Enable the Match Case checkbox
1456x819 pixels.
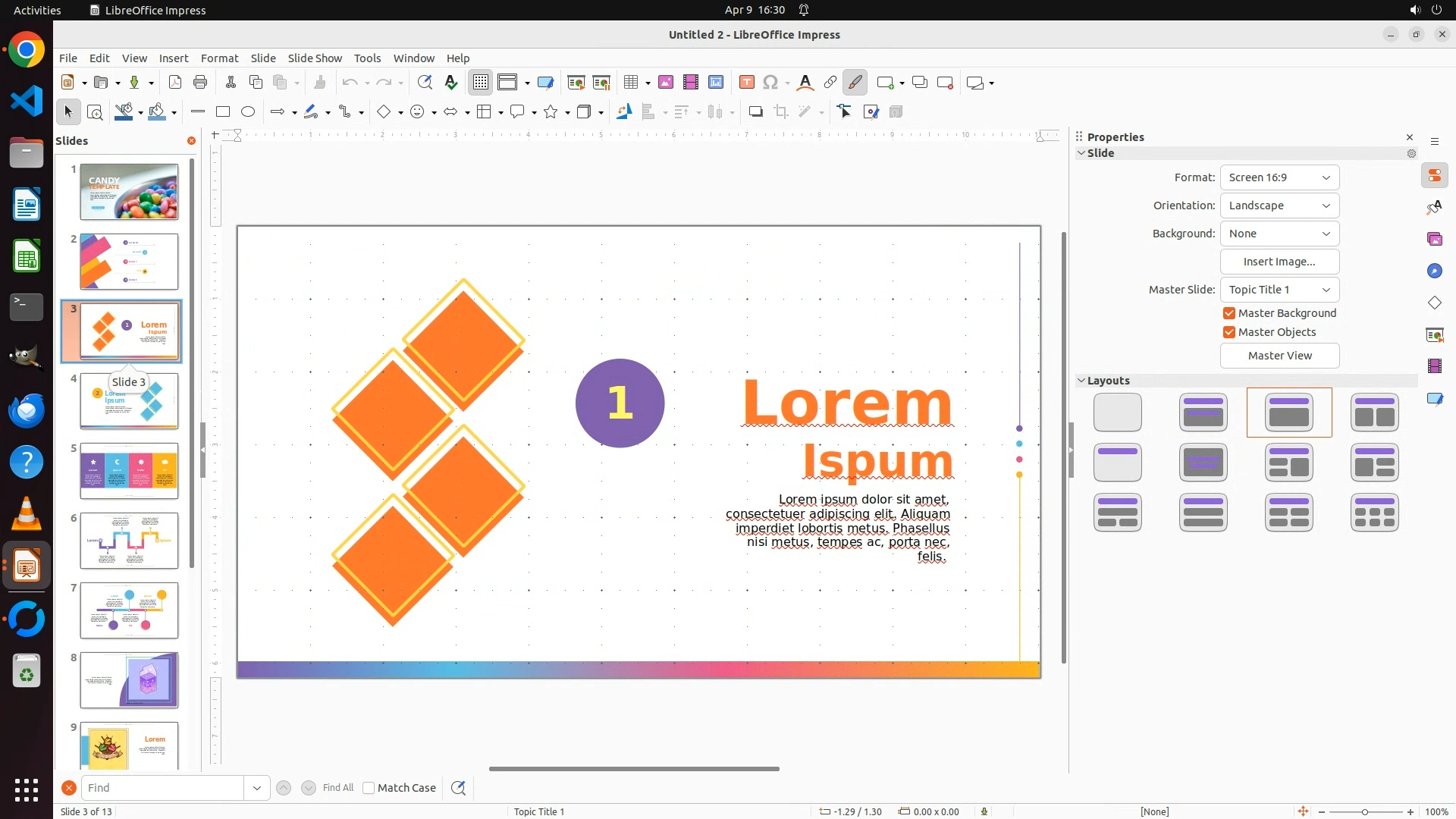369,788
